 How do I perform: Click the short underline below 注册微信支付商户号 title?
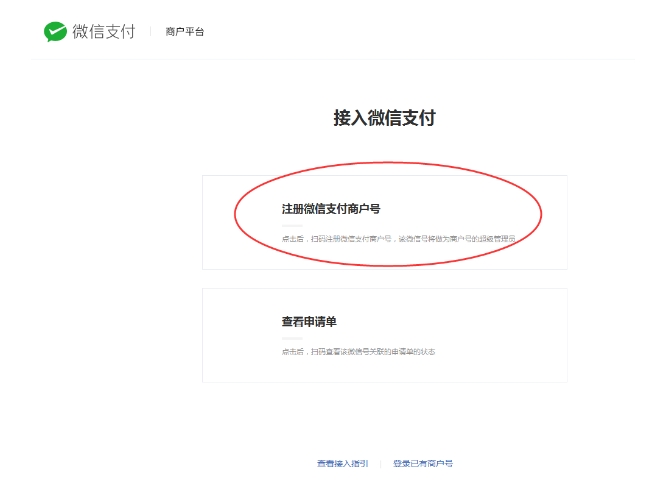click(291, 225)
